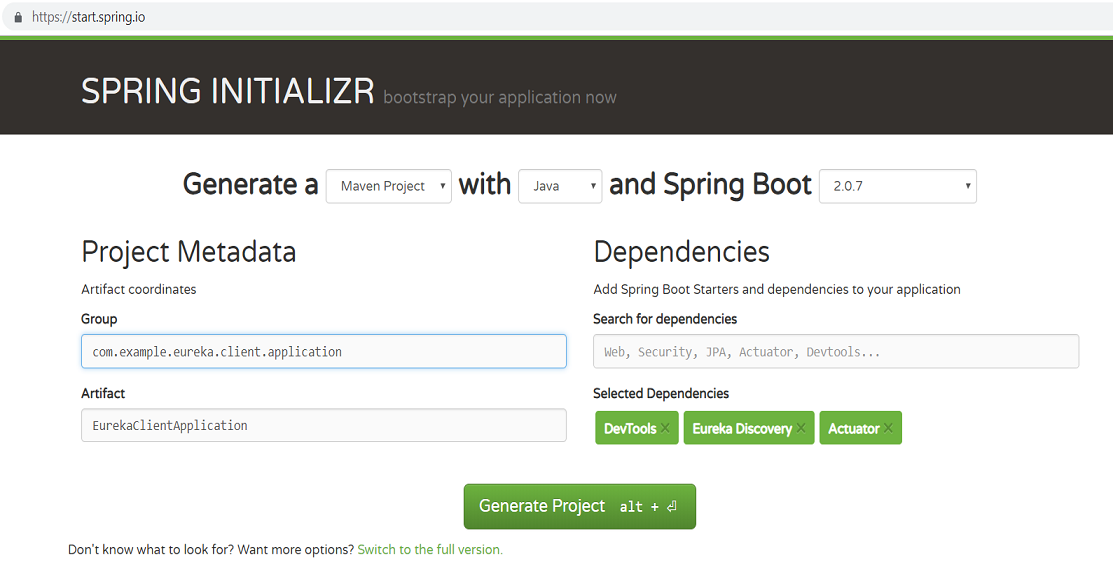Open the Java language dropdown
This screenshot has width=1113, height=563.
click(x=560, y=186)
